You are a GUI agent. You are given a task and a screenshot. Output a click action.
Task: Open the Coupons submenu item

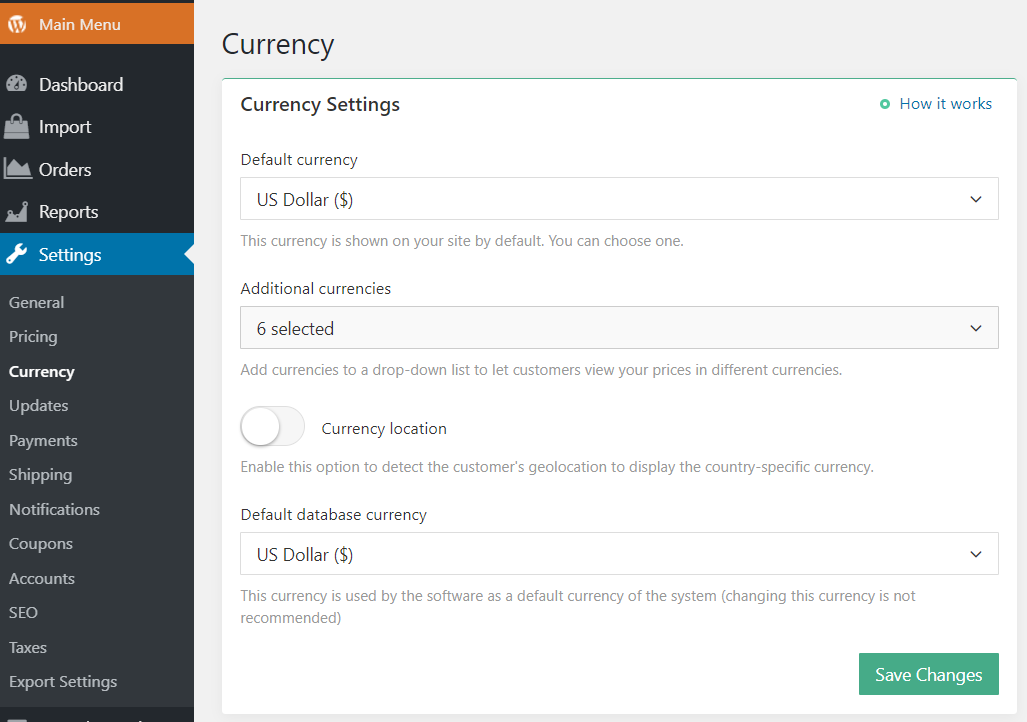41,544
